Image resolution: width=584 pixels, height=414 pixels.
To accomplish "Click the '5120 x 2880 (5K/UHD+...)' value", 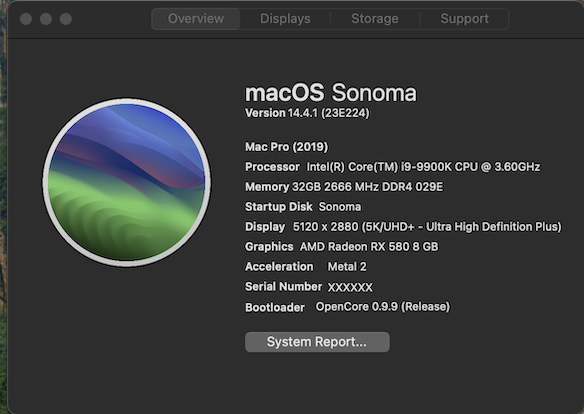I will pyautogui.click(x=427, y=227).
